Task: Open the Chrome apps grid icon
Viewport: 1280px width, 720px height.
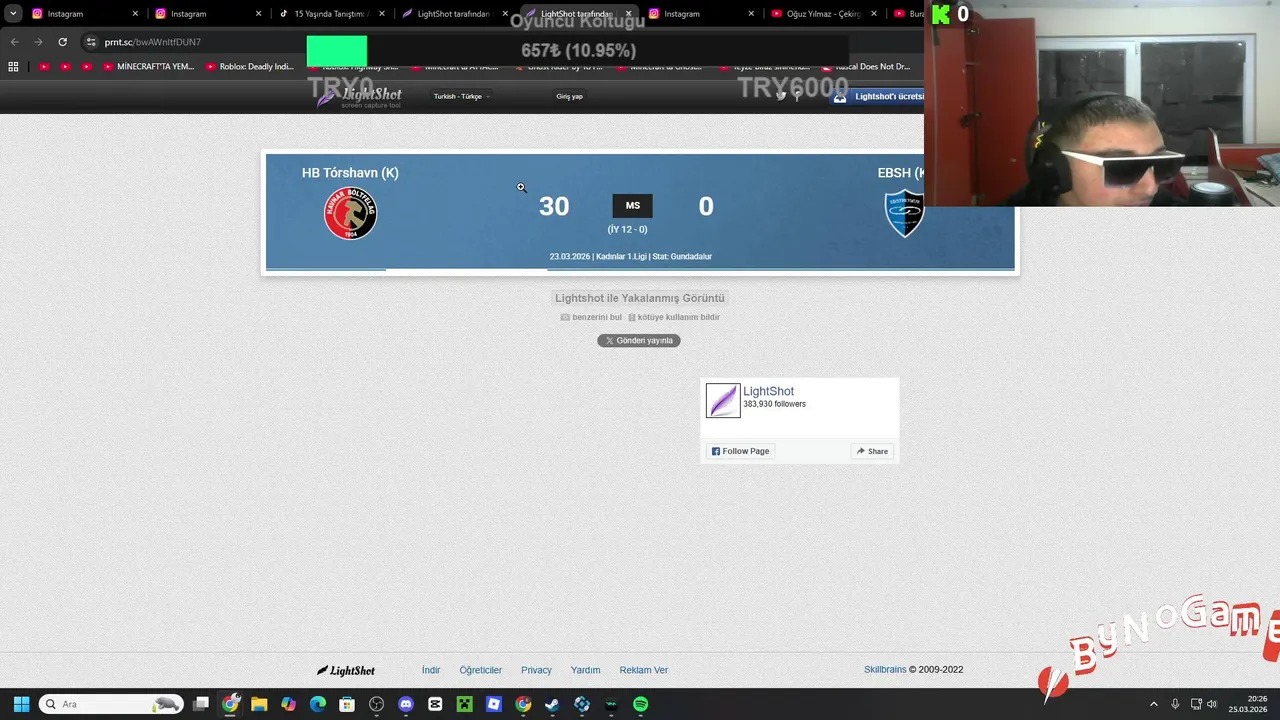Action: point(13,67)
